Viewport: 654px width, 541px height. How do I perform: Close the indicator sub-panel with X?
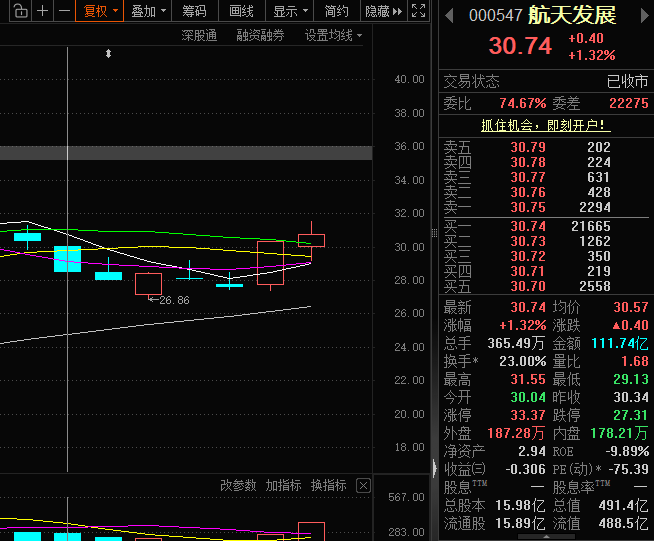point(363,486)
